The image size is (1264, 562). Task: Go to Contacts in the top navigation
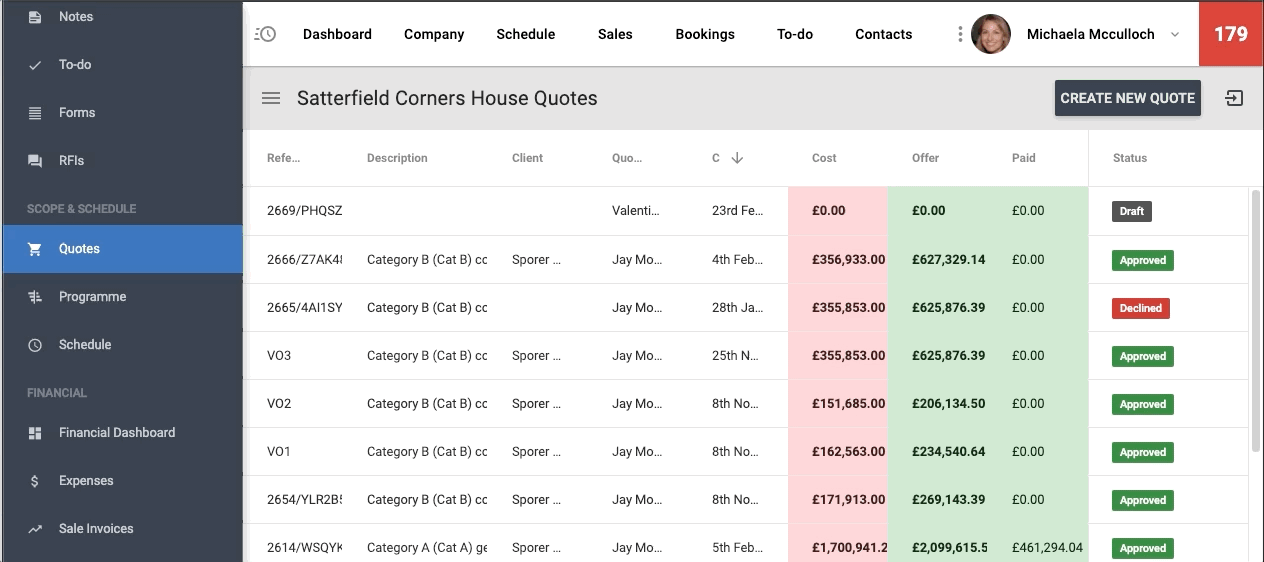point(883,34)
